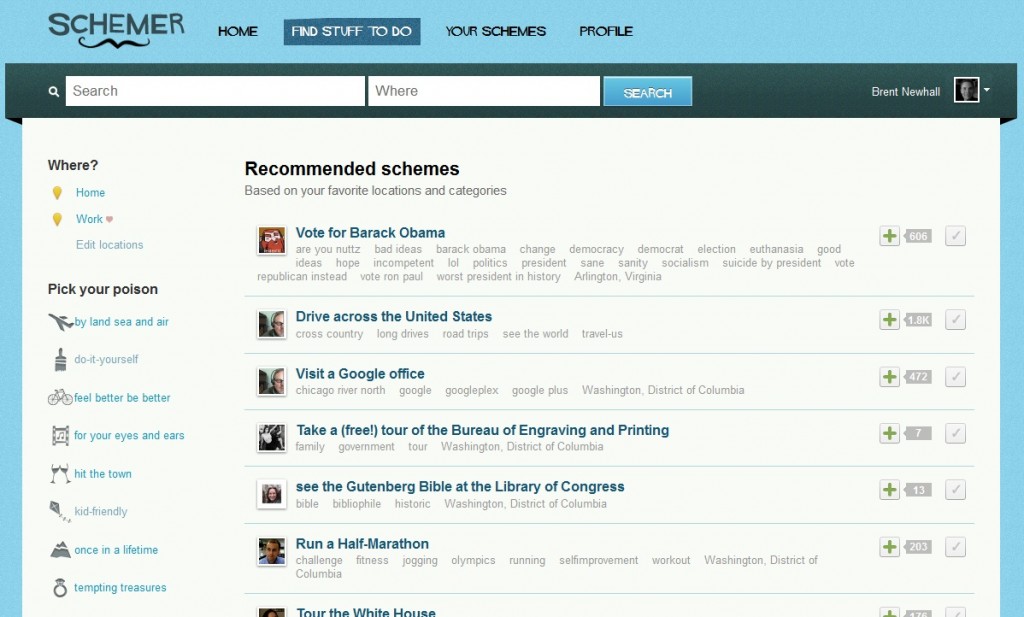Focus the Where location input field

point(483,91)
